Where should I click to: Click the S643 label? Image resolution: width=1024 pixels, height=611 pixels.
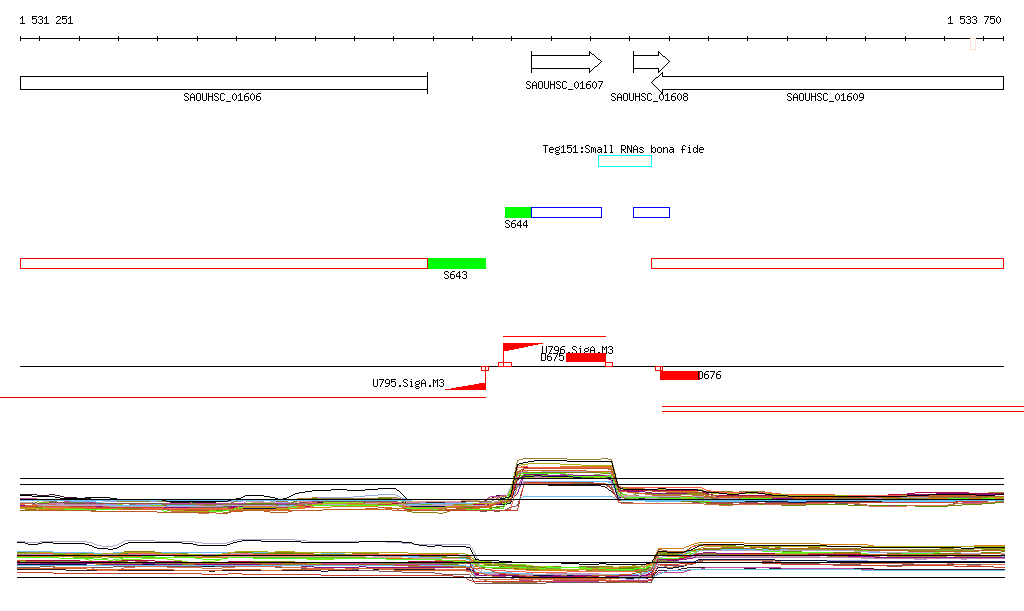(455, 275)
